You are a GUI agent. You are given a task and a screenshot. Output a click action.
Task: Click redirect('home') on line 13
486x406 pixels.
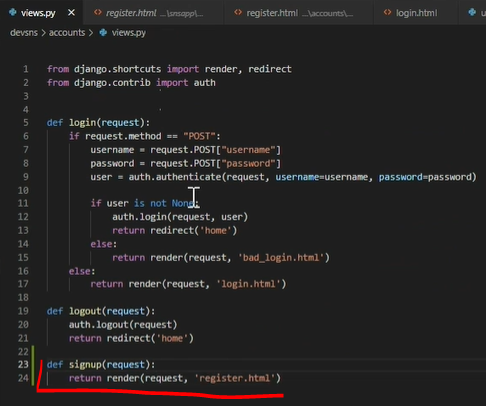point(193,230)
